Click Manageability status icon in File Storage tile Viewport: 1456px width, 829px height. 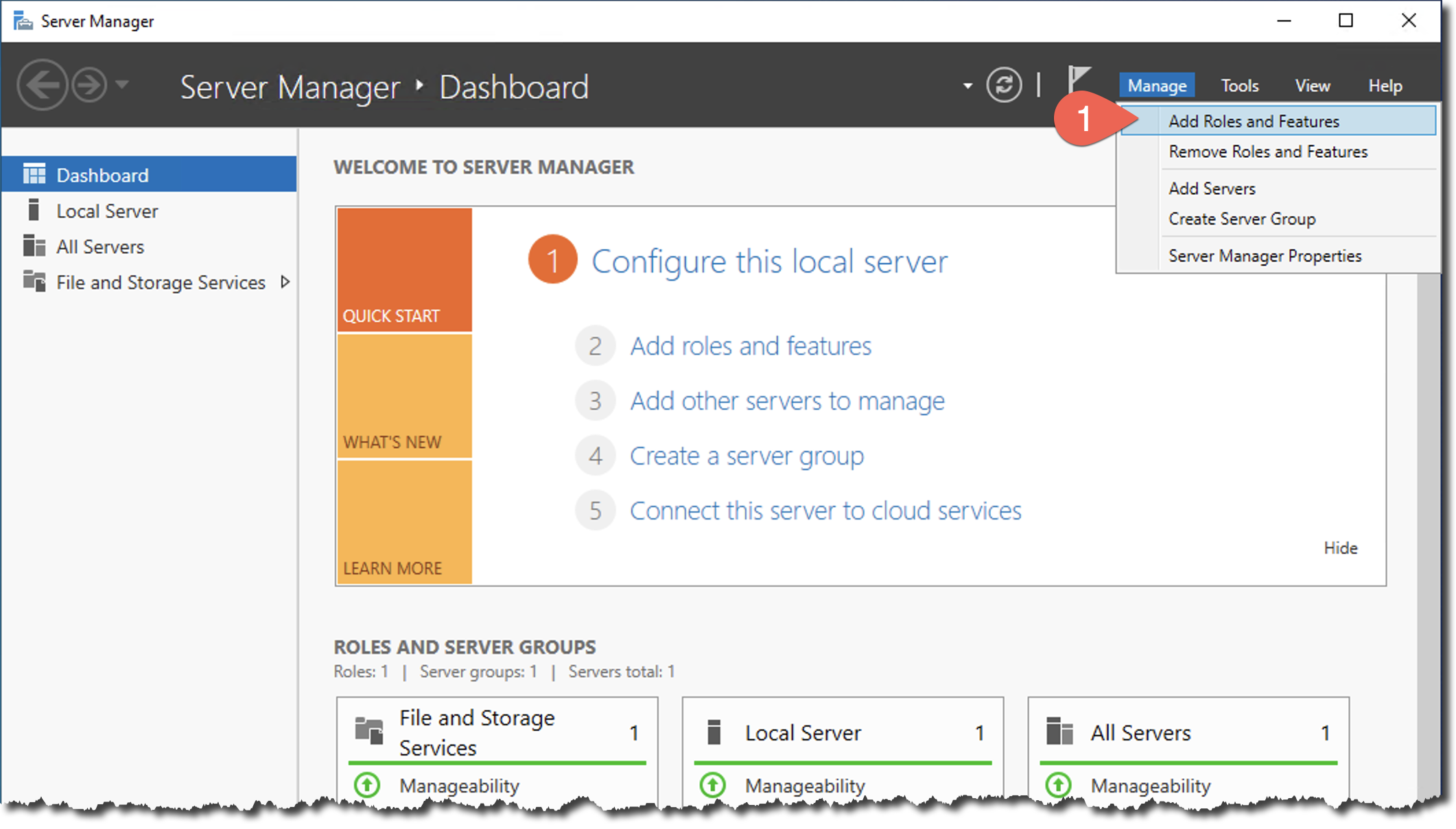click(x=367, y=784)
